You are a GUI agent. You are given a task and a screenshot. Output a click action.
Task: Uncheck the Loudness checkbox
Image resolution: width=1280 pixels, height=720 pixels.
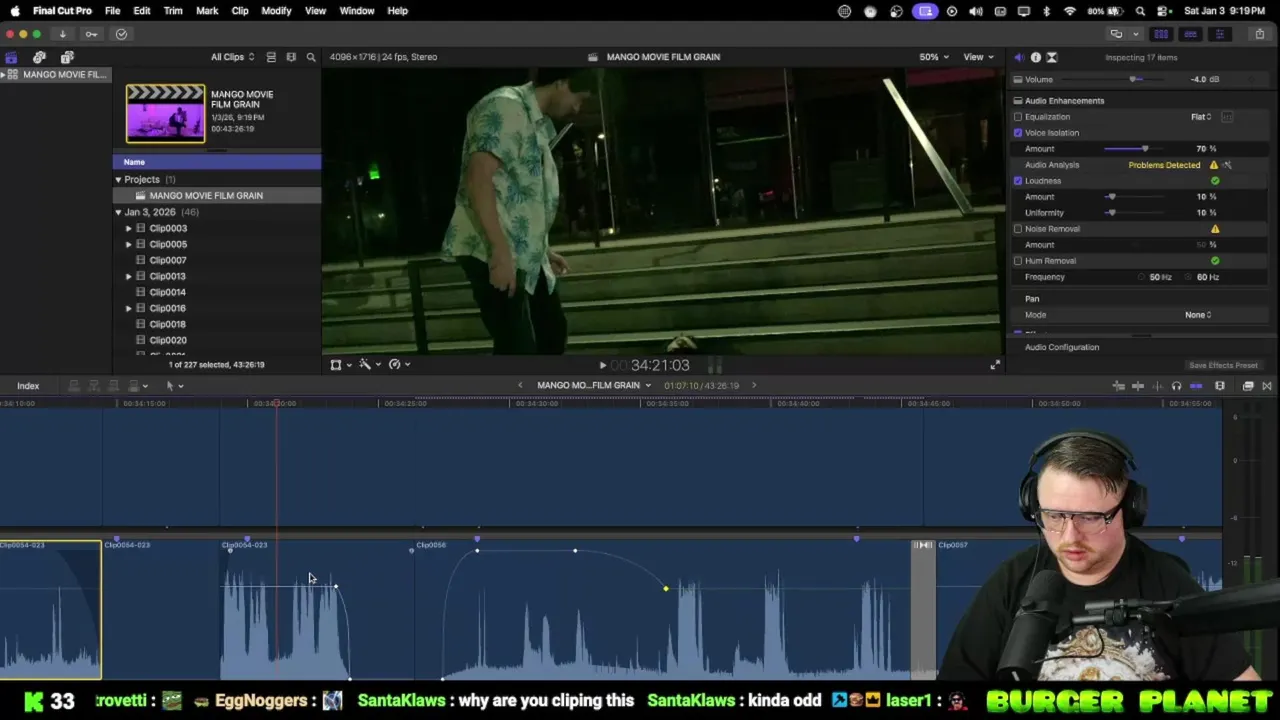click(1018, 181)
